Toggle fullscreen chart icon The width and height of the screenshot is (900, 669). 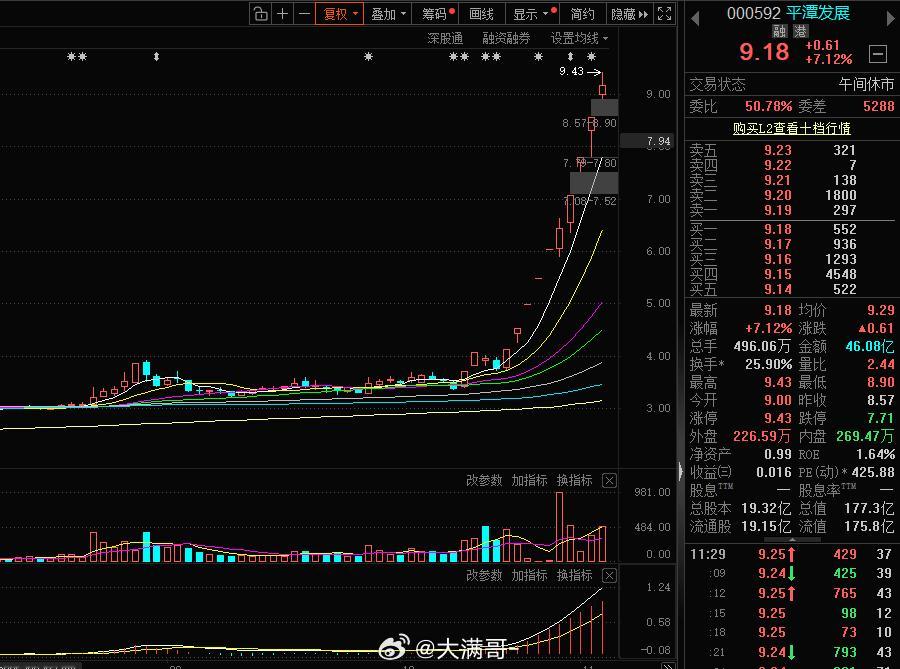(x=665, y=14)
